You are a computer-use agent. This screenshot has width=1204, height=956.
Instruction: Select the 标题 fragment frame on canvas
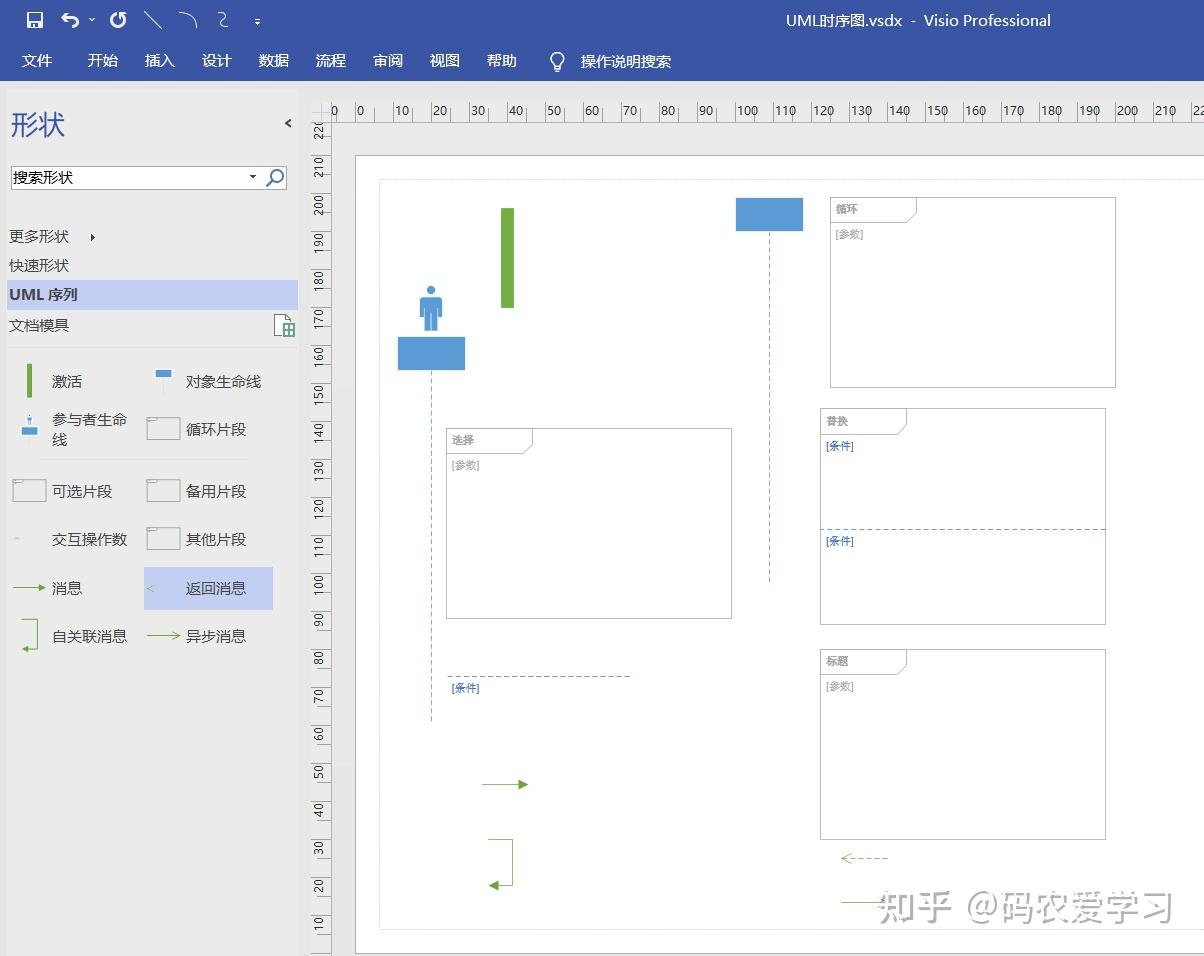pyautogui.click(x=962, y=744)
